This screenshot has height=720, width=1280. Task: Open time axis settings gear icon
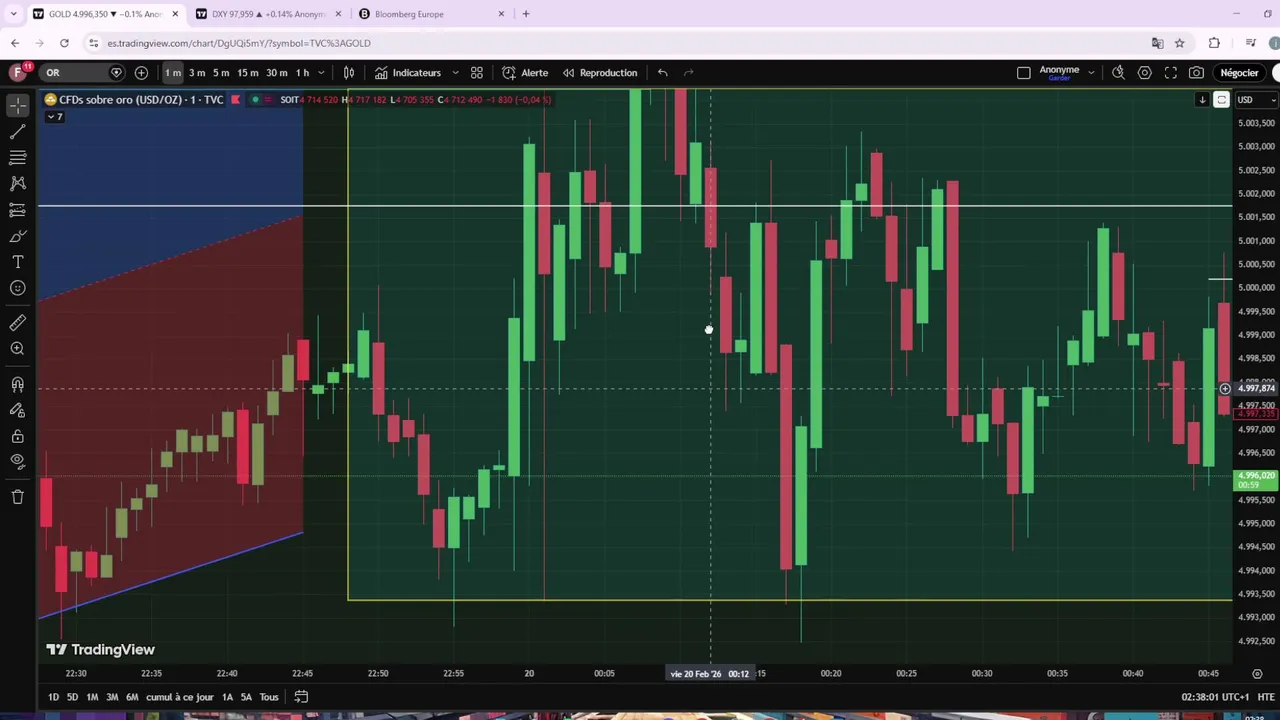pos(1257,674)
